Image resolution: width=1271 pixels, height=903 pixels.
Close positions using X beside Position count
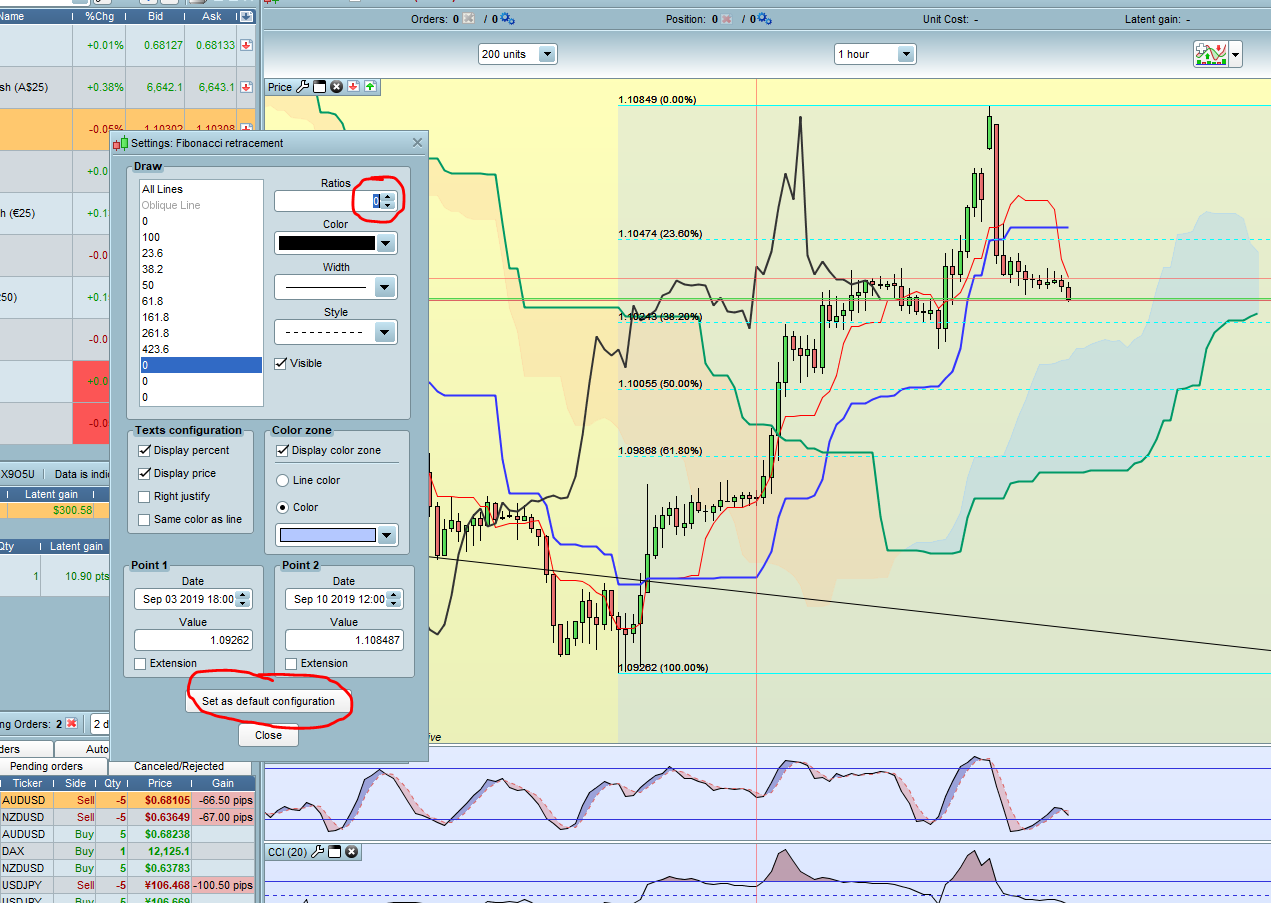coord(726,19)
